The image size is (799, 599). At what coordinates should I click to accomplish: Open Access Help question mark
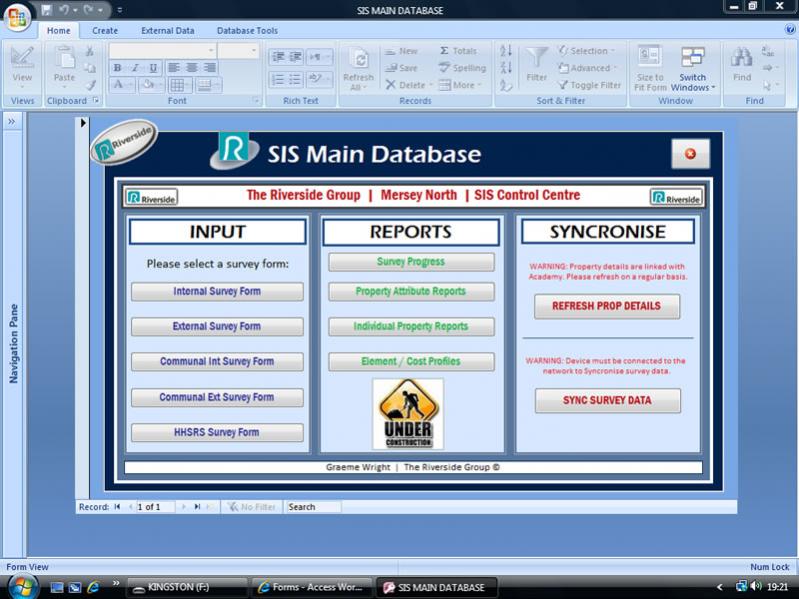point(790,30)
